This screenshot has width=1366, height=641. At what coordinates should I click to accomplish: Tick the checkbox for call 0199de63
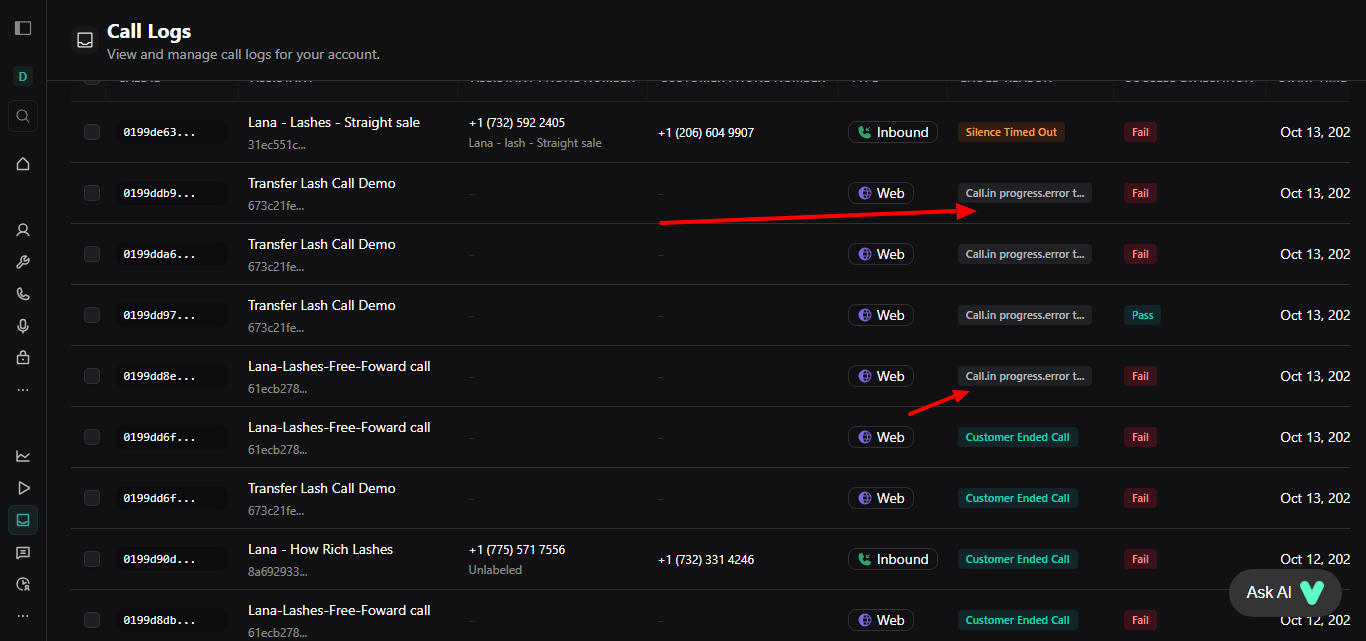point(92,132)
